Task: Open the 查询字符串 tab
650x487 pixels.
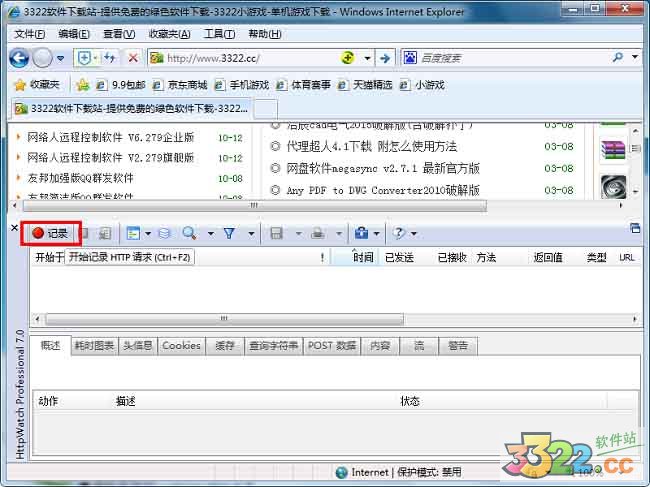Action: click(274, 346)
